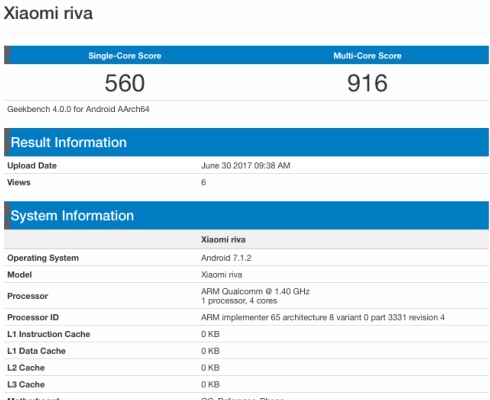Click the Model value Xiaomi riva
Viewport: 490px width, 400px height.
tap(221, 275)
